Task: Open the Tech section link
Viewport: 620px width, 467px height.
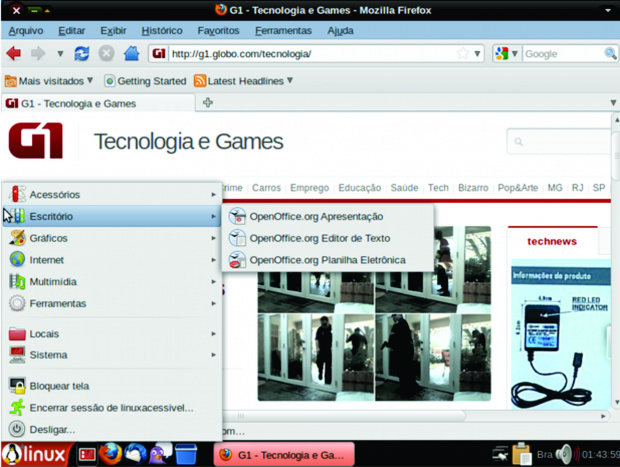Action: pyautogui.click(x=438, y=188)
